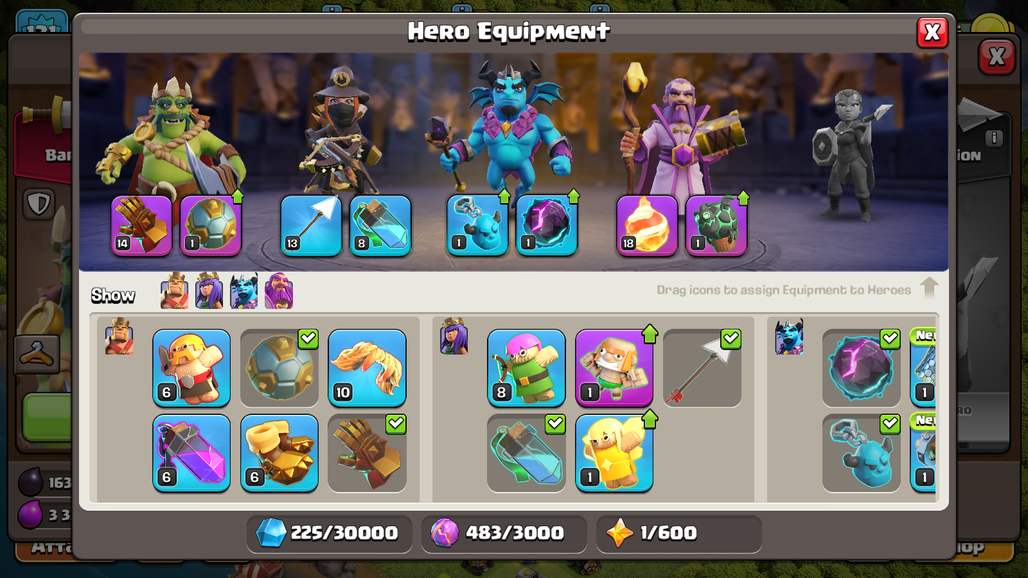Tap the Shiny Ore 225/30000 counter
Screen dimensions: 1028x578
329,533
